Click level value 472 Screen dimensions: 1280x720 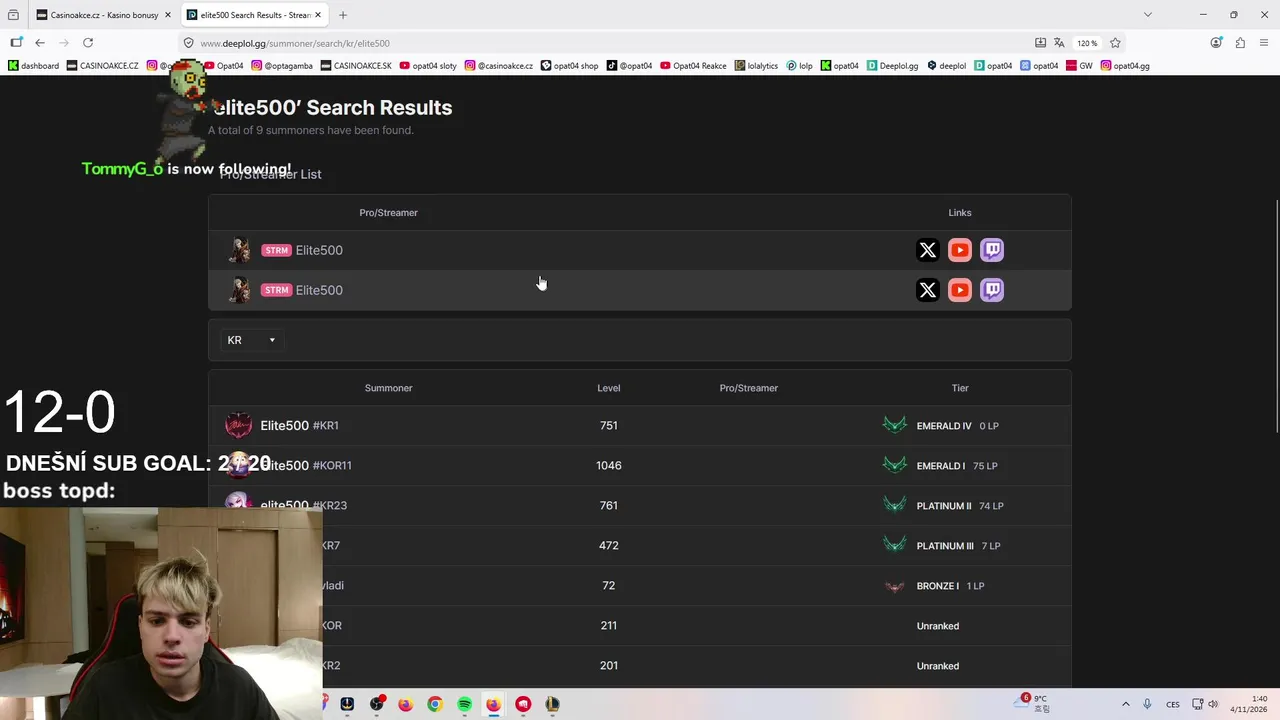tap(608, 546)
